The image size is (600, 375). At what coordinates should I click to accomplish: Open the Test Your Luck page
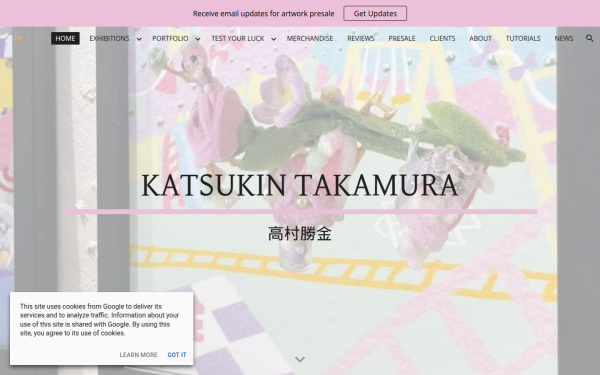point(238,38)
